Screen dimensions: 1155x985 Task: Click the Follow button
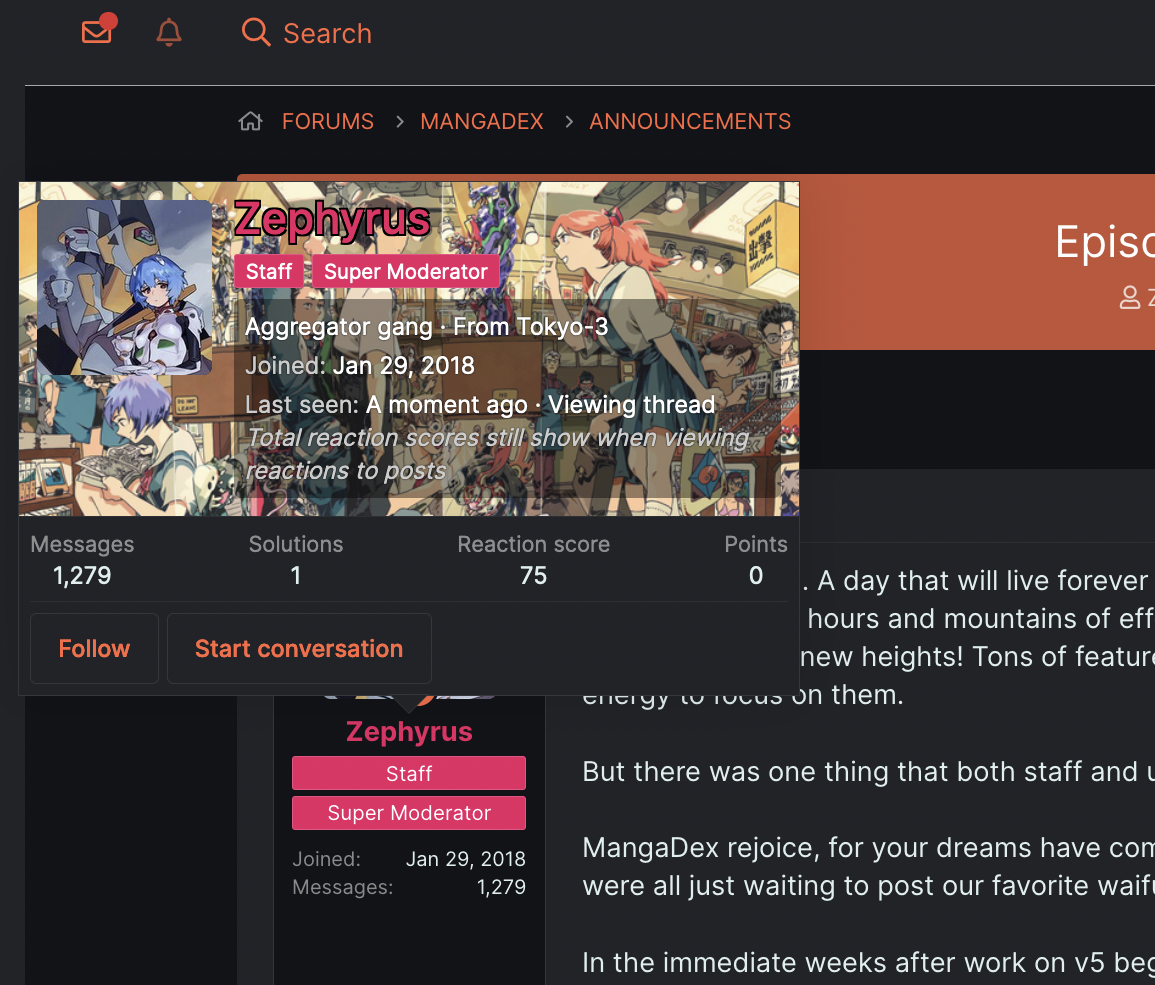[x=94, y=648]
